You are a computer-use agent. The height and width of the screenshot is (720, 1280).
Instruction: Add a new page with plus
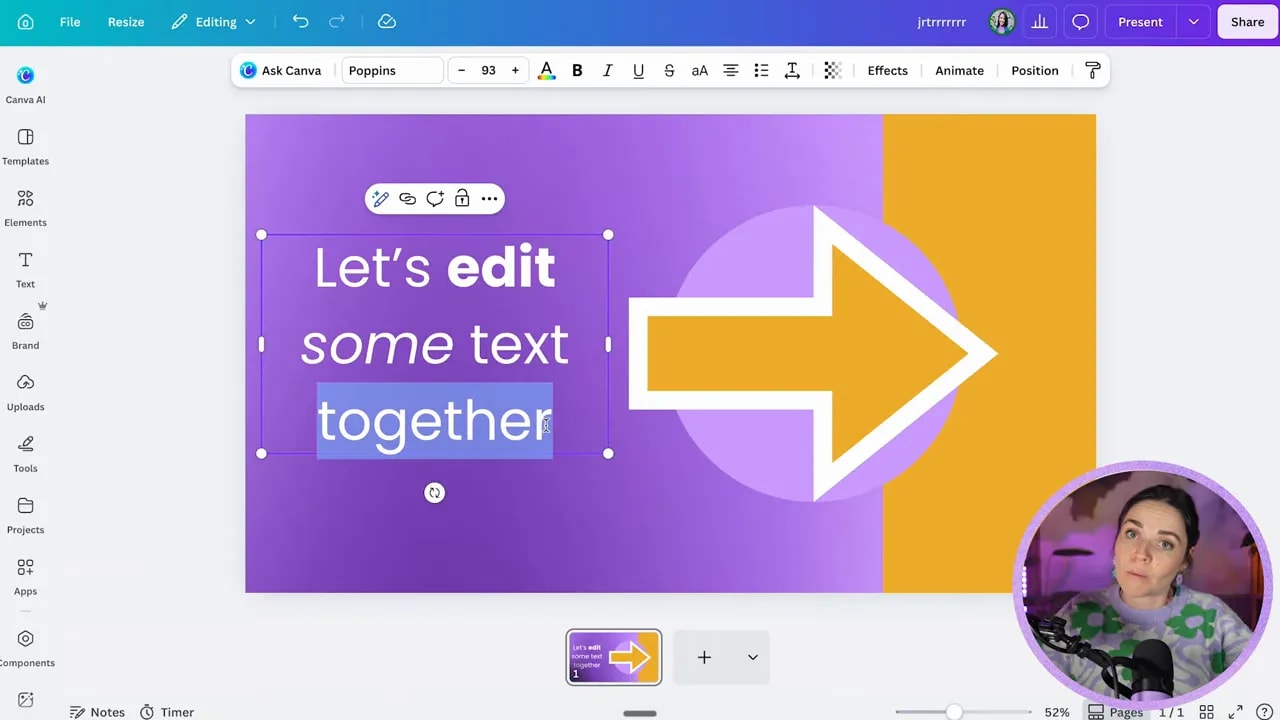coord(704,657)
